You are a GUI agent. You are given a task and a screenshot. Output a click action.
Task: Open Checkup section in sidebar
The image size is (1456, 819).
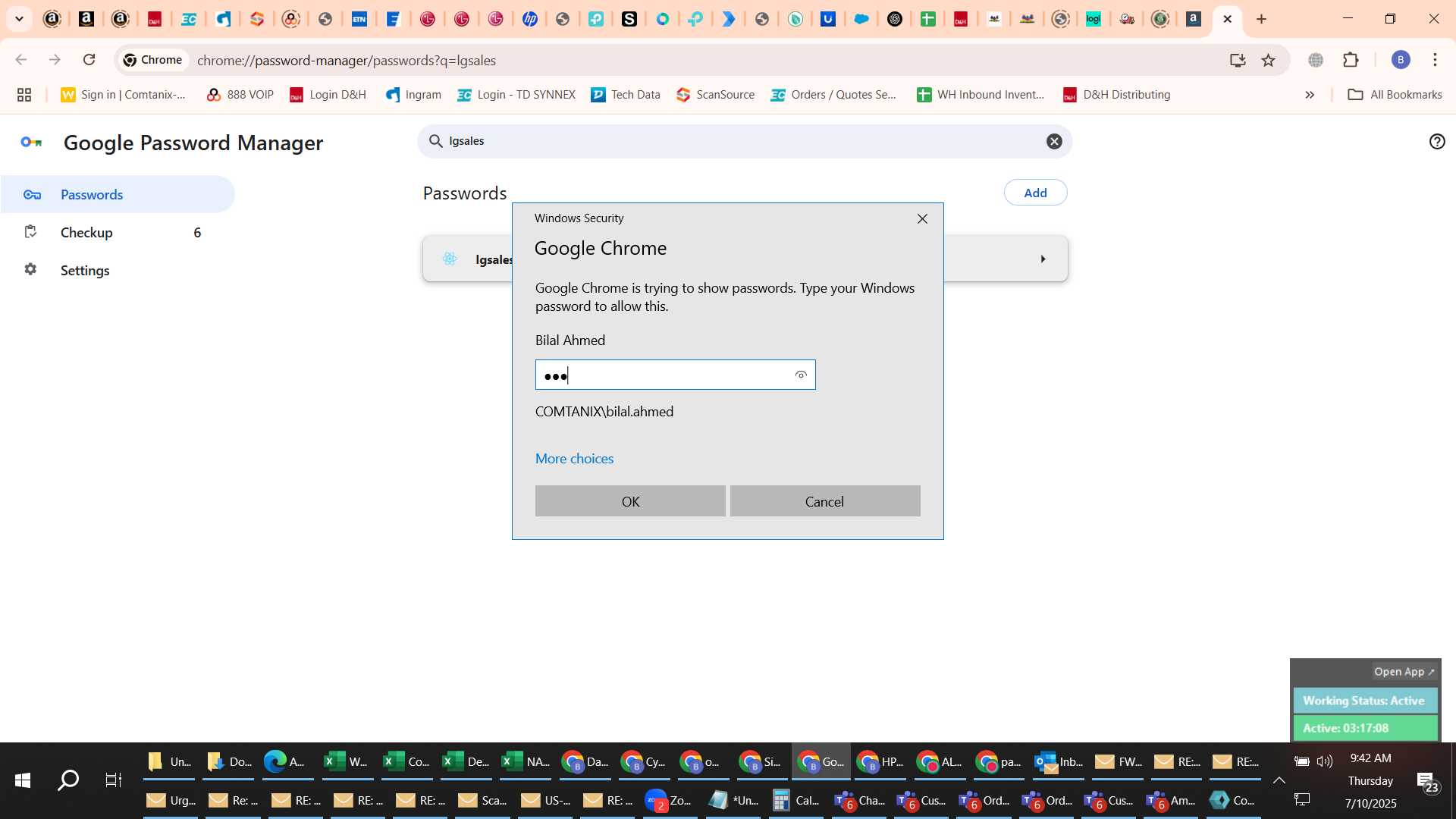(x=117, y=232)
